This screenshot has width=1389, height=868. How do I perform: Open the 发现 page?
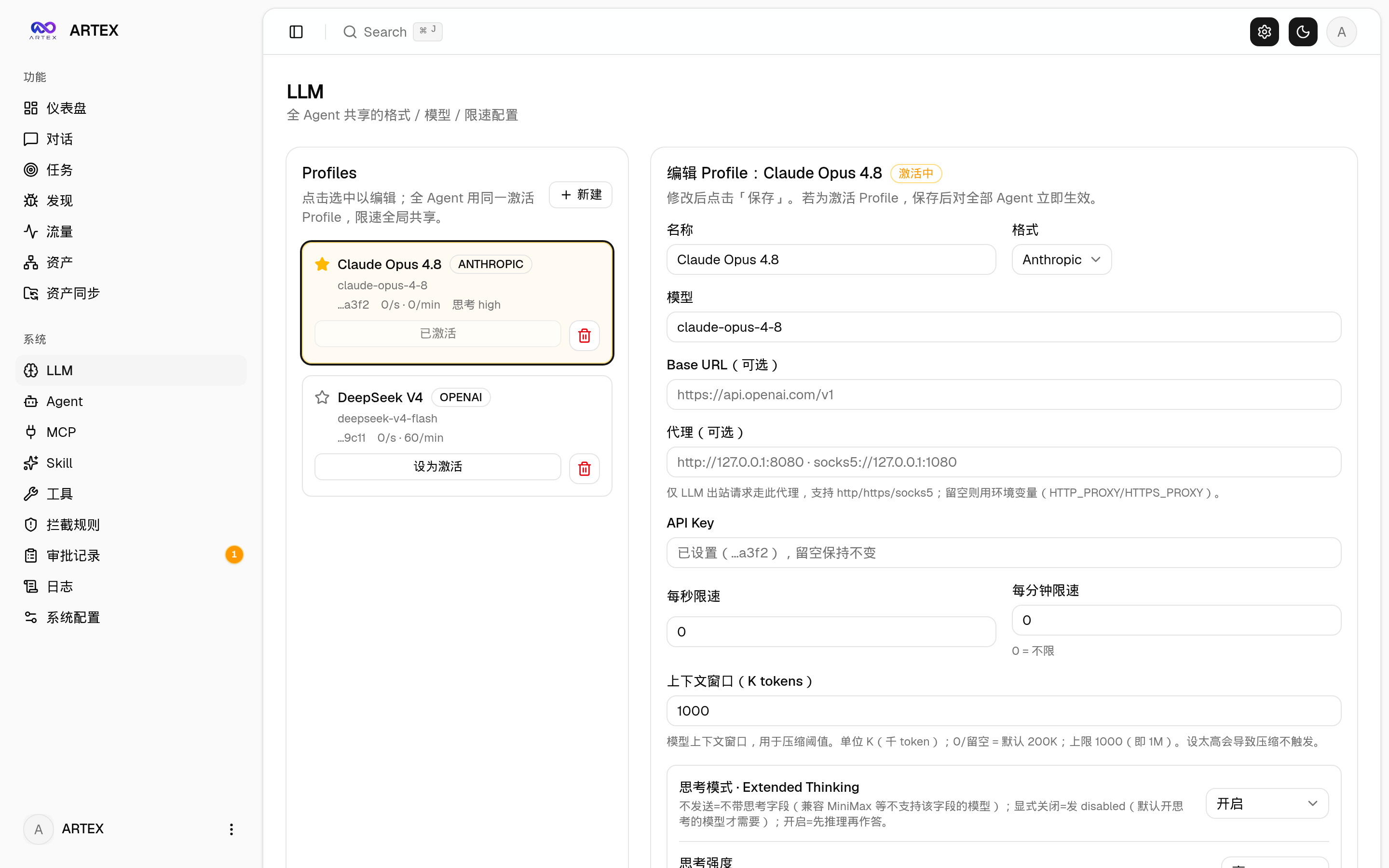click(x=131, y=200)
